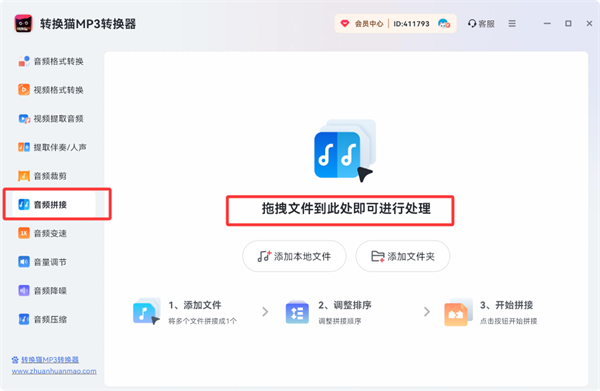Click the step 2 调整排序 icon

297,312
